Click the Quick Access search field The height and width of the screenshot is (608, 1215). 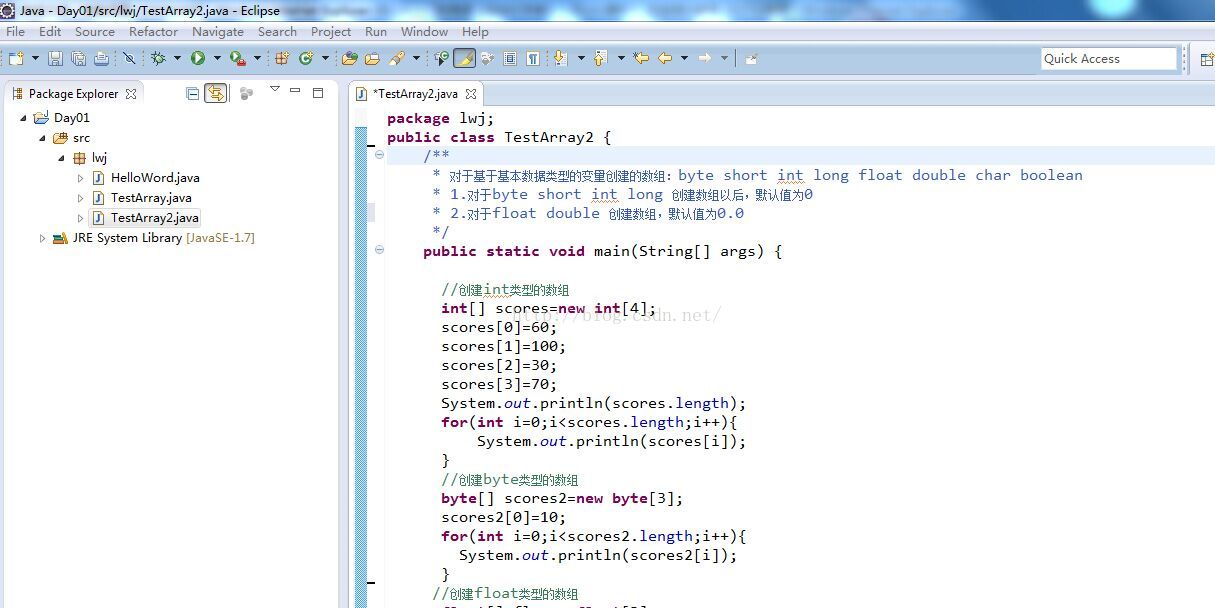click(1108, 59)
